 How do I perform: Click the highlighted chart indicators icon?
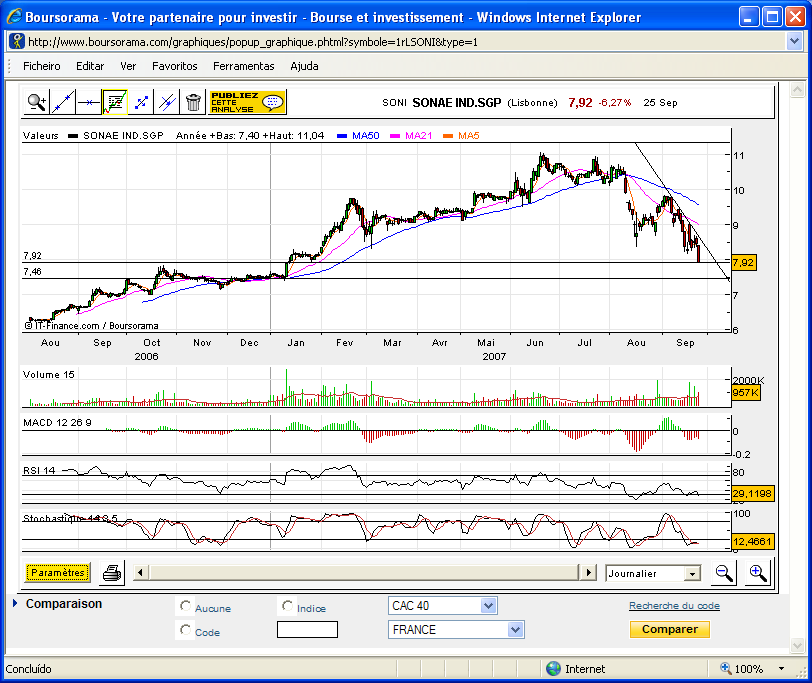(115, 101)
